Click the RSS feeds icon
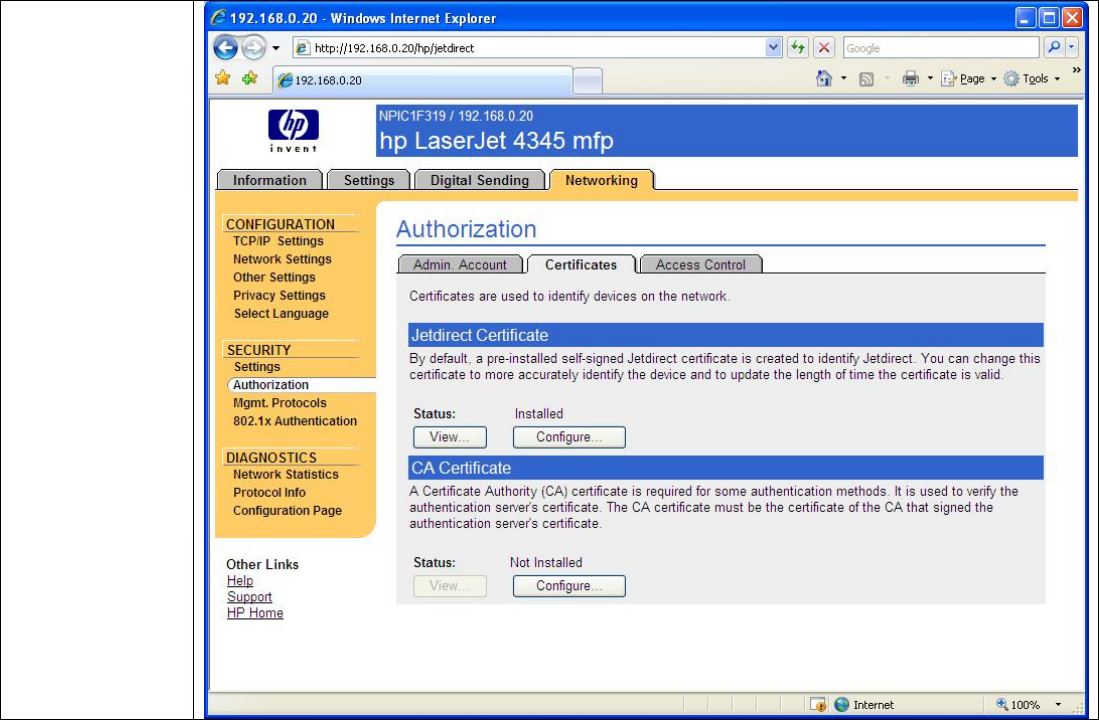Viewport: 1099px width, 720px height. point(866,79)
